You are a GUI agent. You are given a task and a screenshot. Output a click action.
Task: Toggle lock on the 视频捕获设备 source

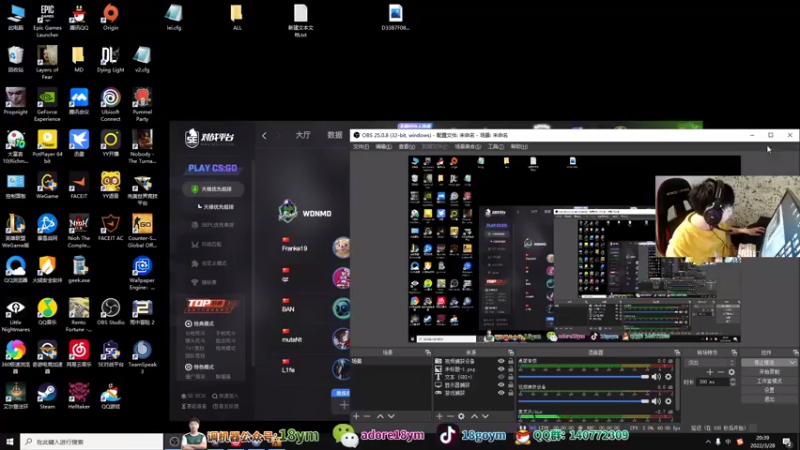pyautogui.click(x=511, y=361)
